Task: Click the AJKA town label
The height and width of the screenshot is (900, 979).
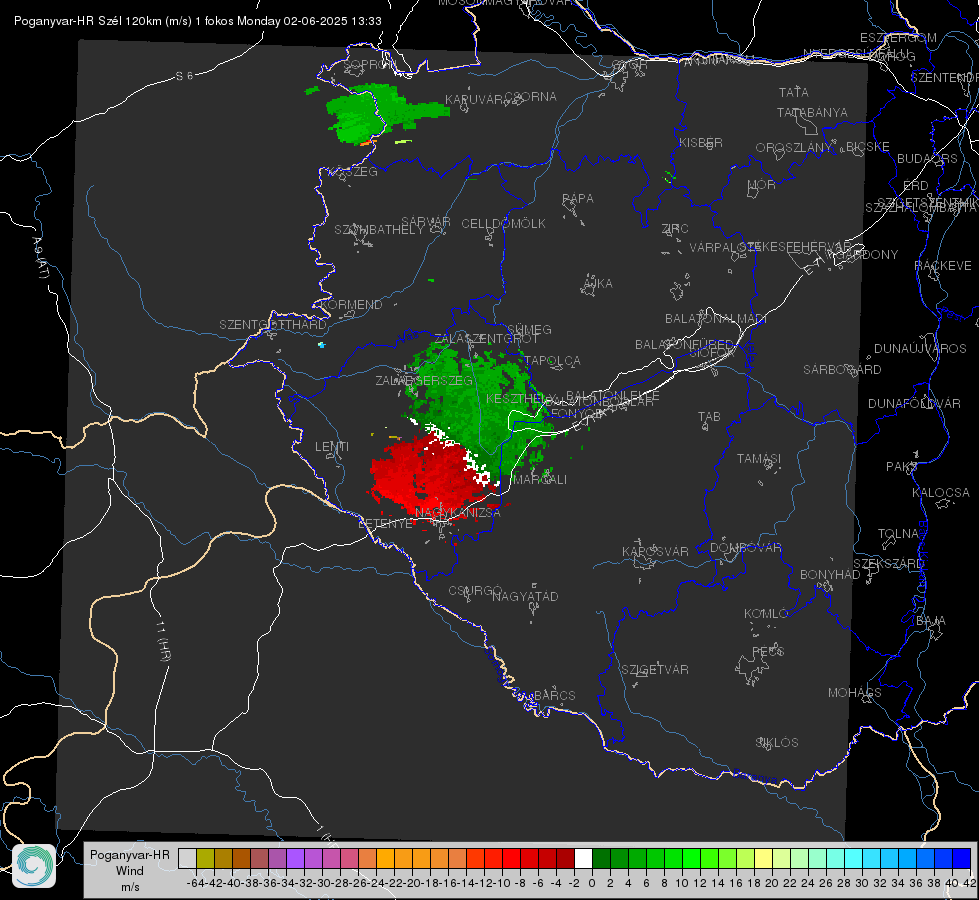Action: (x=598, y=284)
